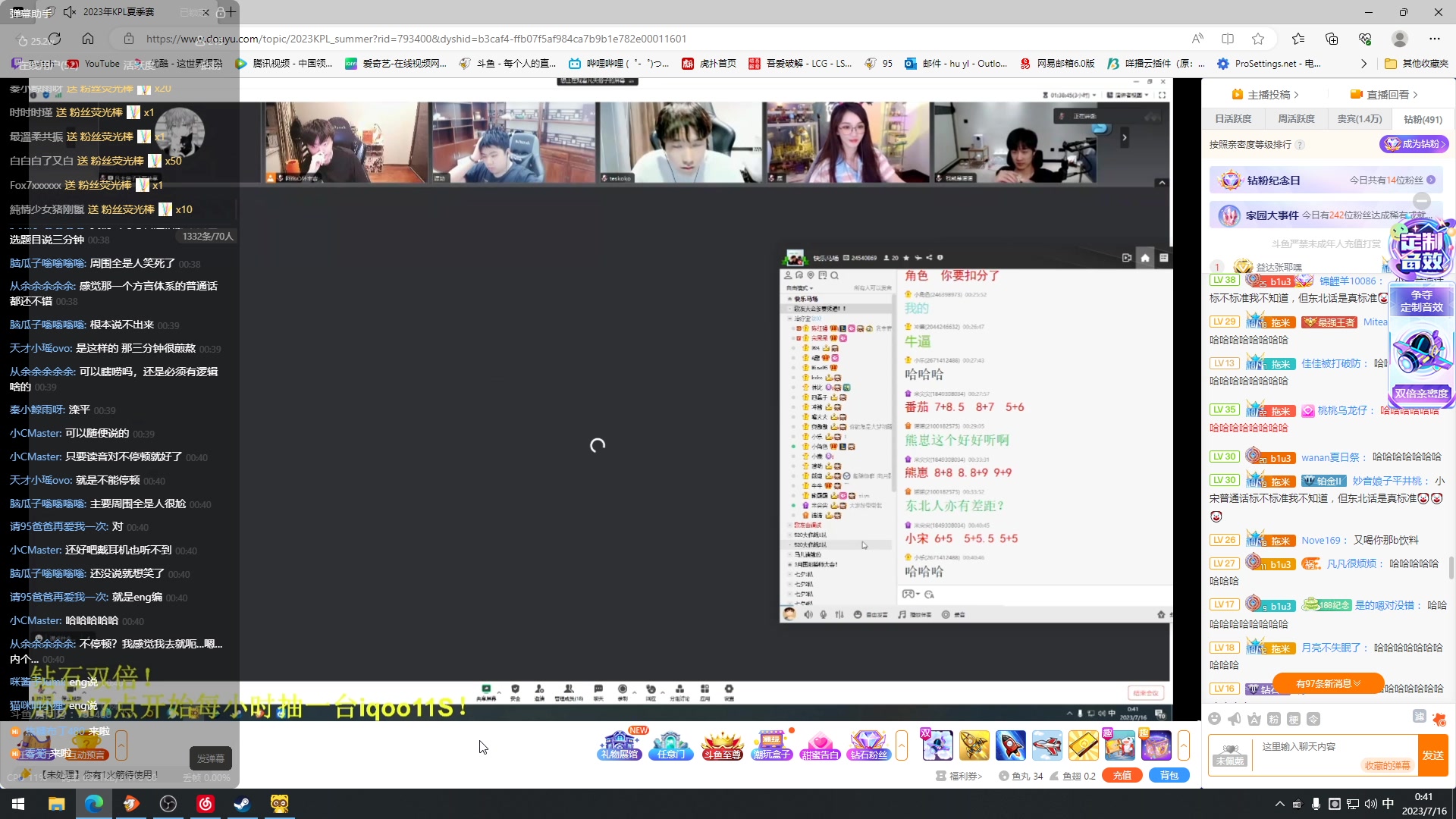The width and height of the screenshot is (1456, 819).
Task: Select the airplane gift
Action: click(1047, 745)
